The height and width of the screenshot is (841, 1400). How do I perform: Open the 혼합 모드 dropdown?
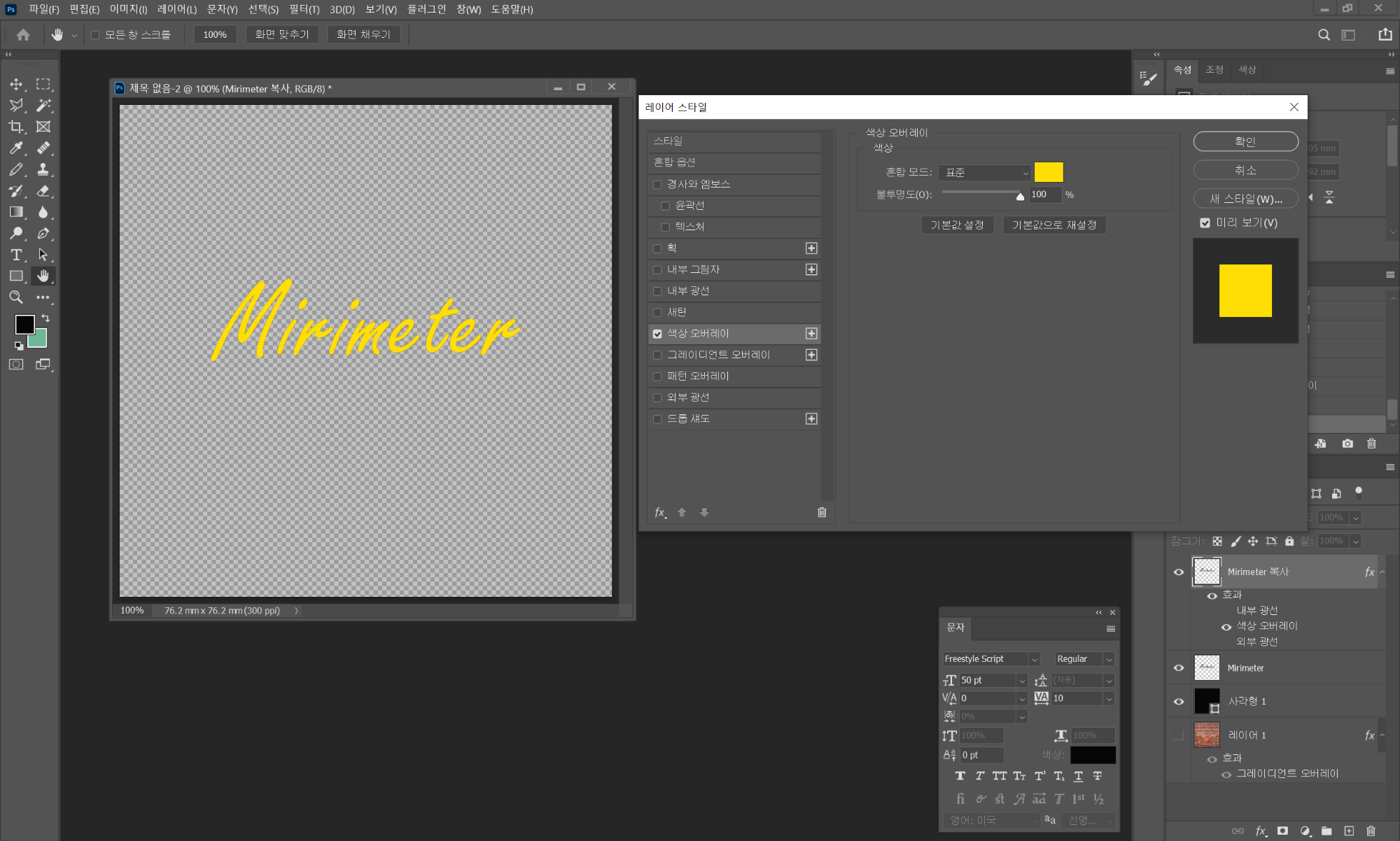pyautogui.click(x=986, y=172)
